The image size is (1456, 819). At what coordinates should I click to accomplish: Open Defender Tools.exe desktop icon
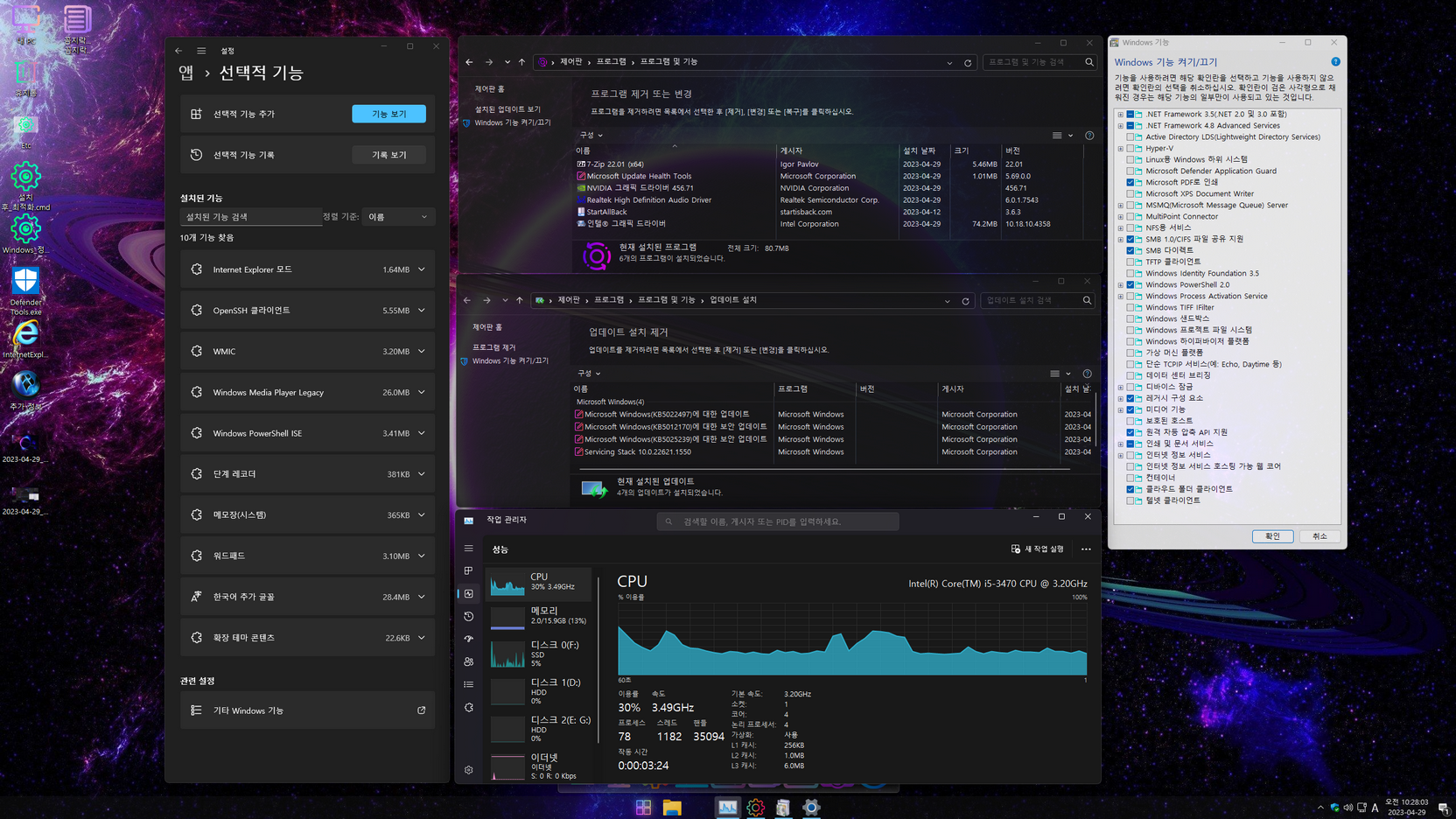(25, 291)
